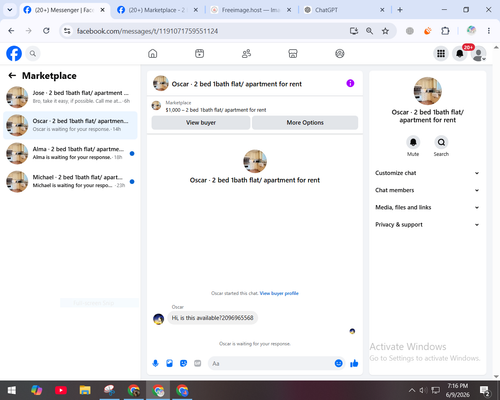Expand the Privacy & support section
This screenshot has width=500, height=400.
tap(427, 225)
